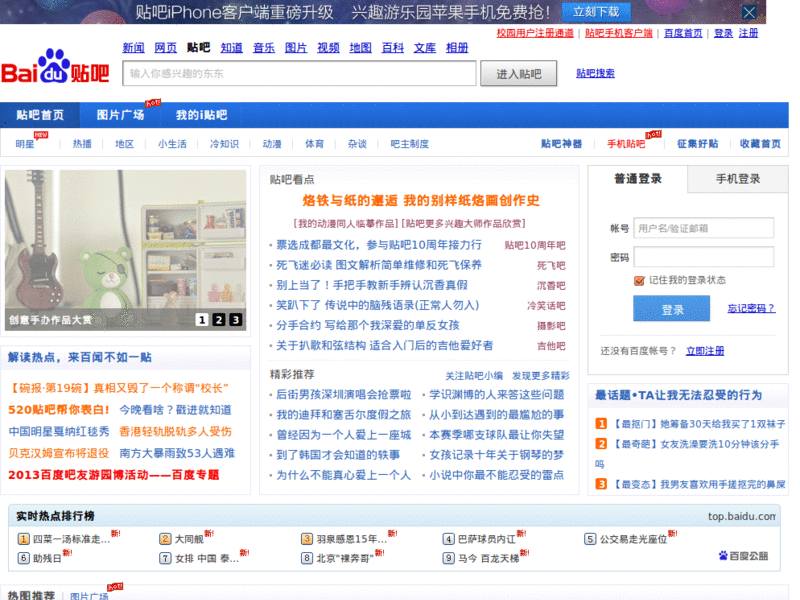Viewport: 800px width, 600px height.
Task: Click the 进入贴吧 button
Action: click(x=518, y=74)
